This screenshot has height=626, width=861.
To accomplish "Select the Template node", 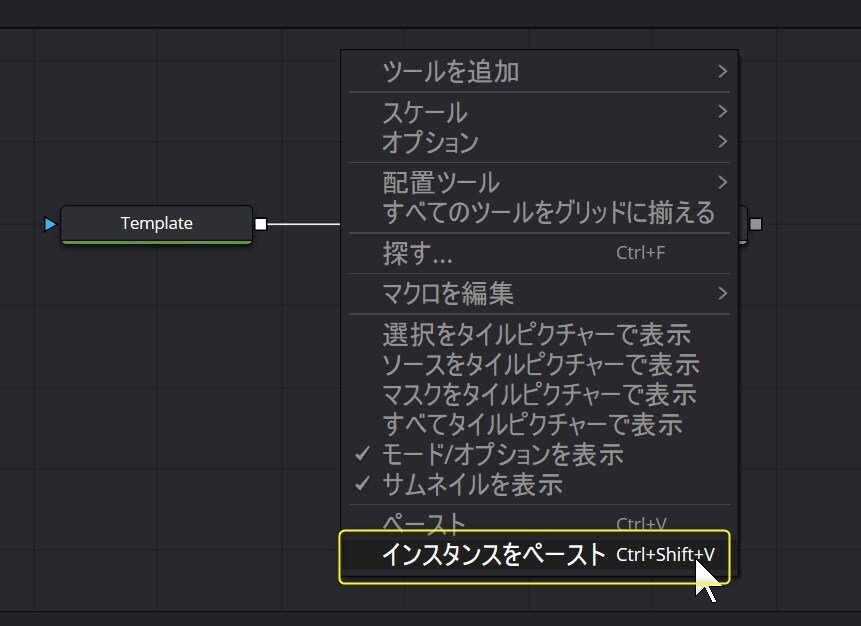I will 156,224.
